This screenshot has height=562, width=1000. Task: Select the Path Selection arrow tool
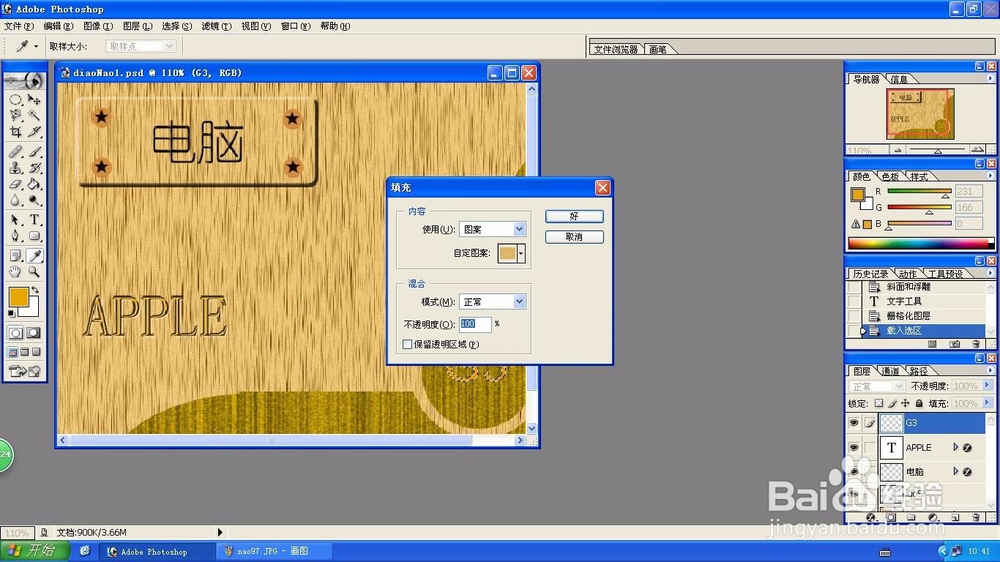click(15, 220)
